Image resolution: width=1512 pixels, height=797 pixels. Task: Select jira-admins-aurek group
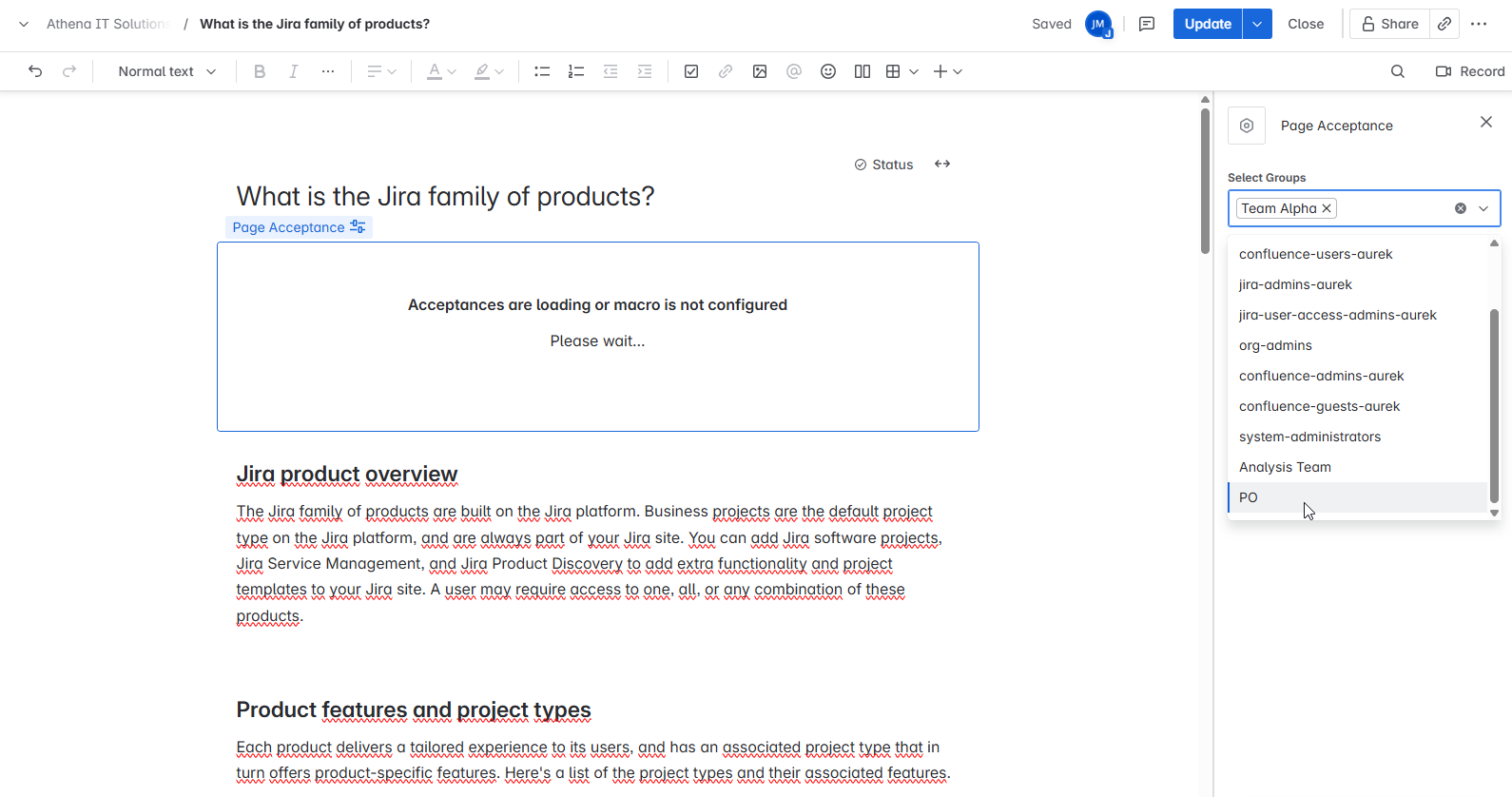pos(1357,284)
